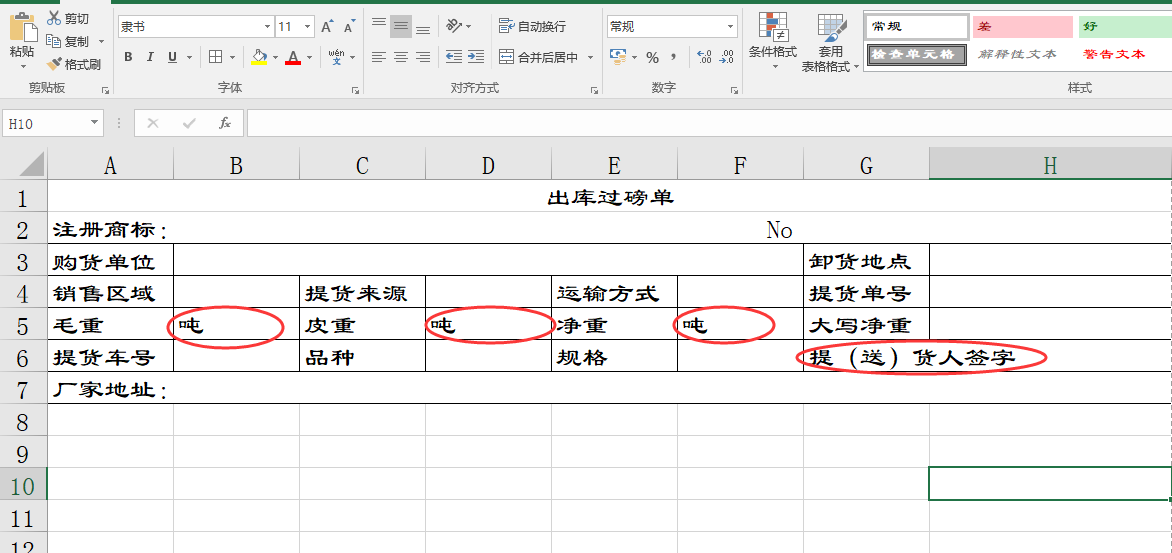
Task: Apply cell borders icon
Action: coord(215,57)
